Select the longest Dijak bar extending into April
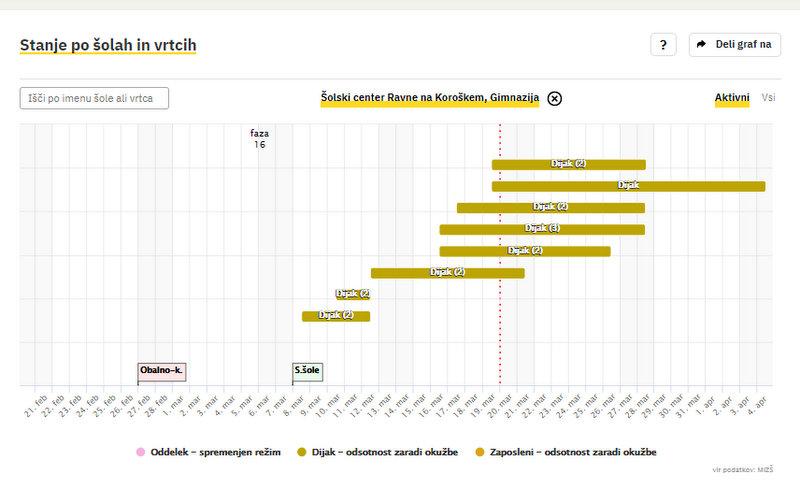The width and height of the screenshot is (800, 489). click(x=628, y=186)
